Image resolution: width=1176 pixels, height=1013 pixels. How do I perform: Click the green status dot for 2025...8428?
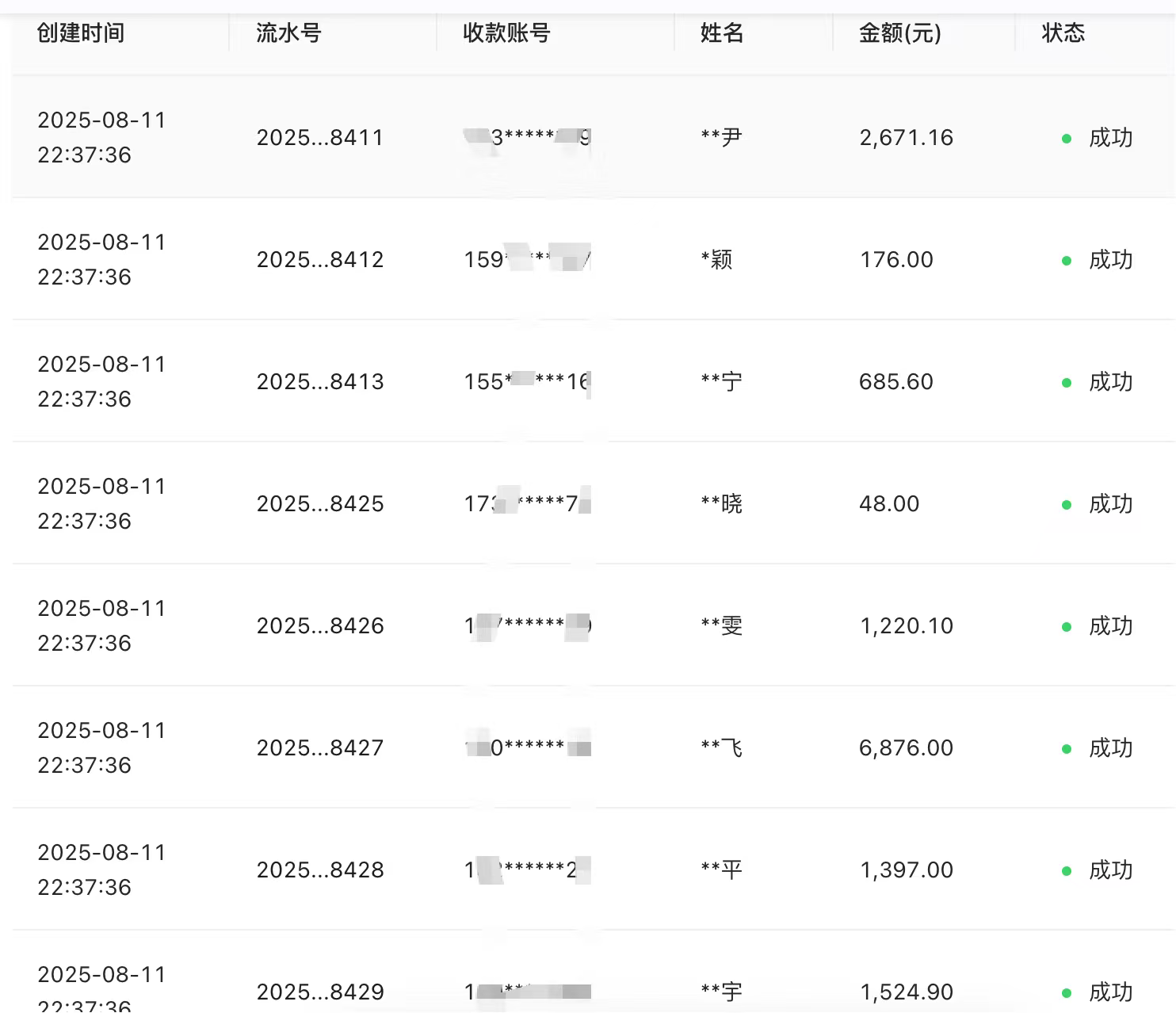tap(1067, 871)
